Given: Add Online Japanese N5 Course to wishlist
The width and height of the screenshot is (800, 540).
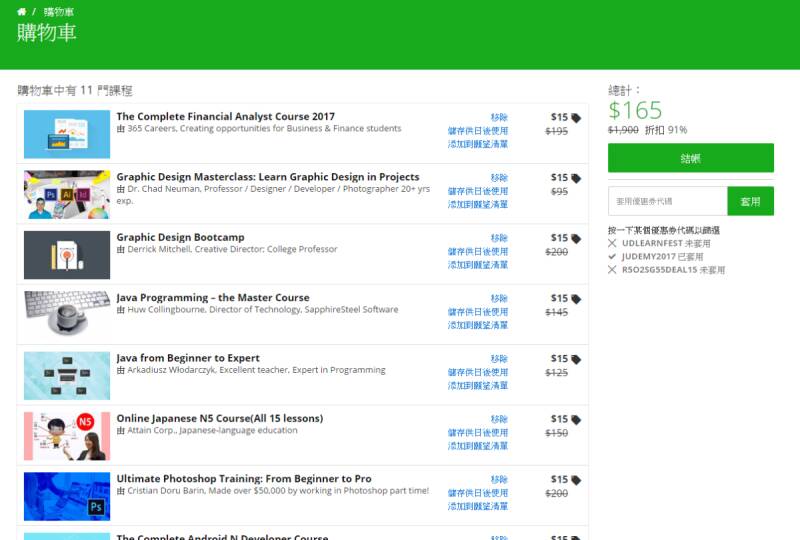Looking at the screenshot, I should pyautogui.click(x=478, y=446).
